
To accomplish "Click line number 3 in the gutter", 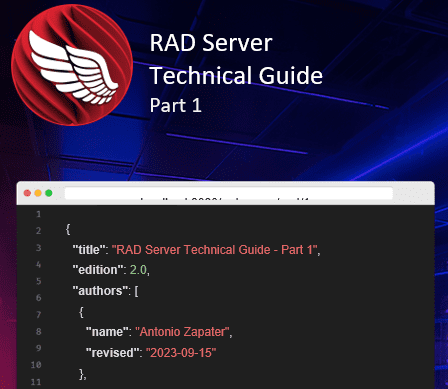I will click(38, 248).
